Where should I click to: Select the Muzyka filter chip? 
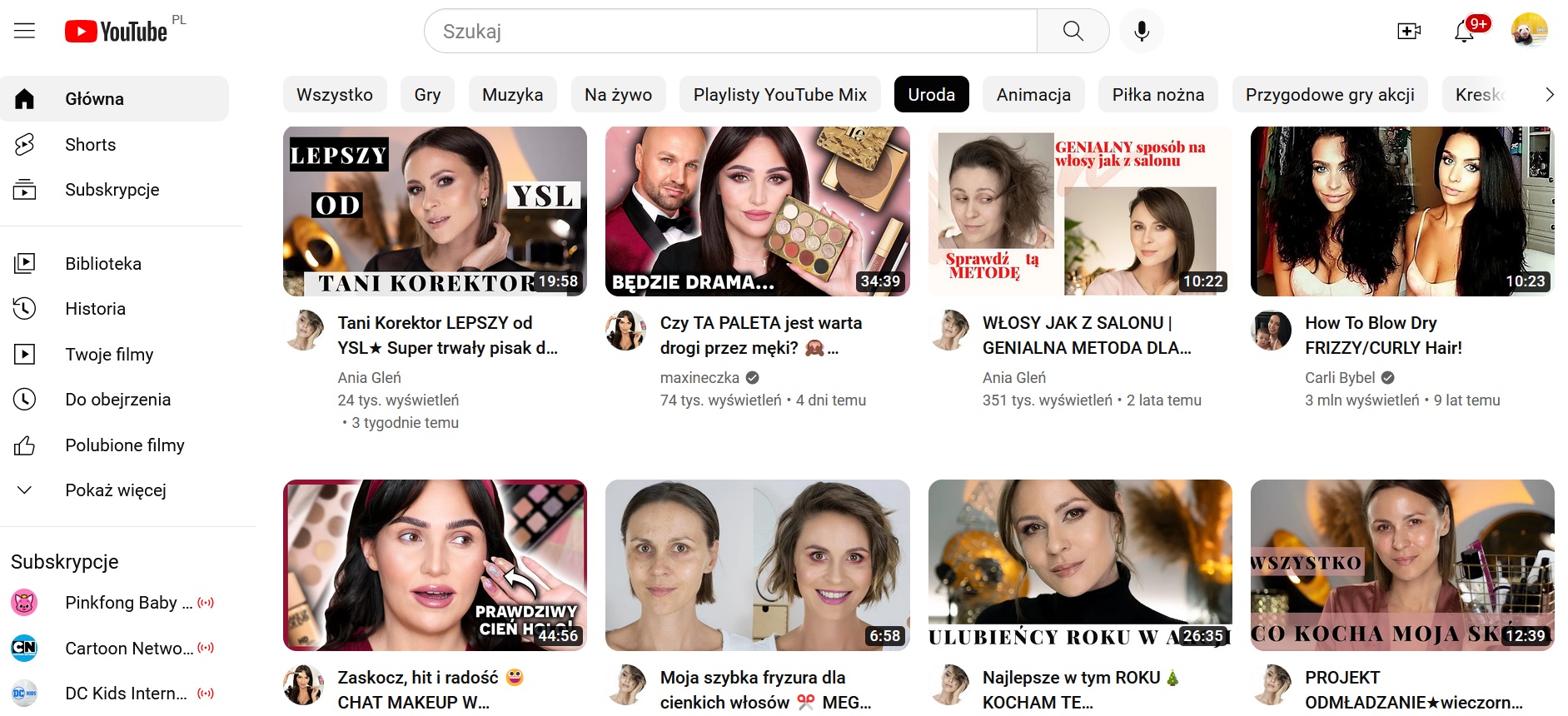click(512, 95)
